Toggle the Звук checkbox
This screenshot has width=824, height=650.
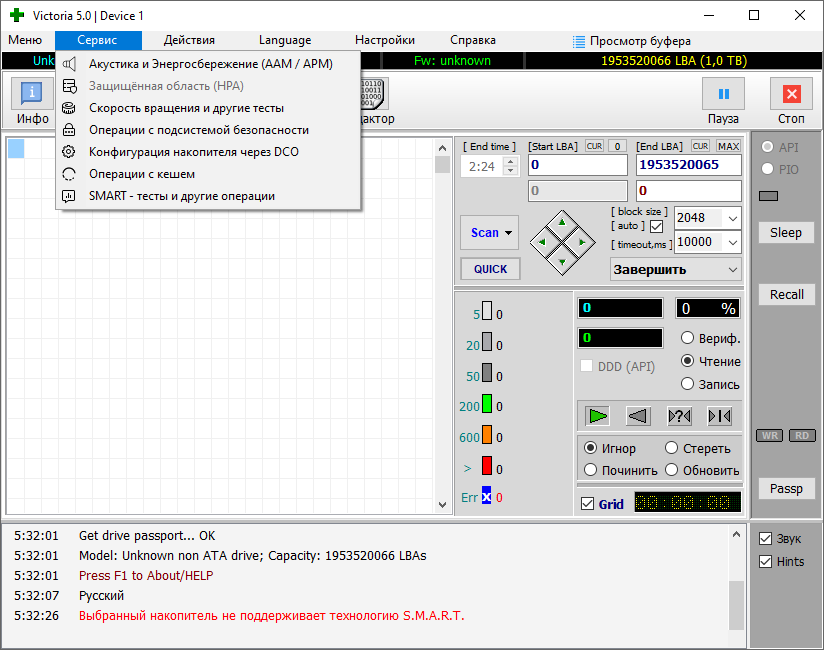point(766,539)
